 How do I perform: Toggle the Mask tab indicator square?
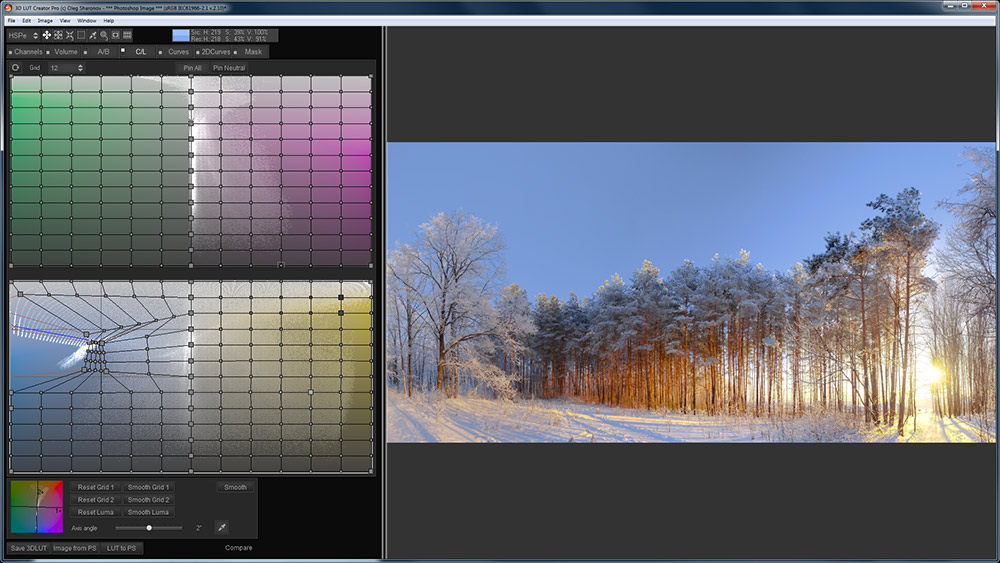pos(237,52)
